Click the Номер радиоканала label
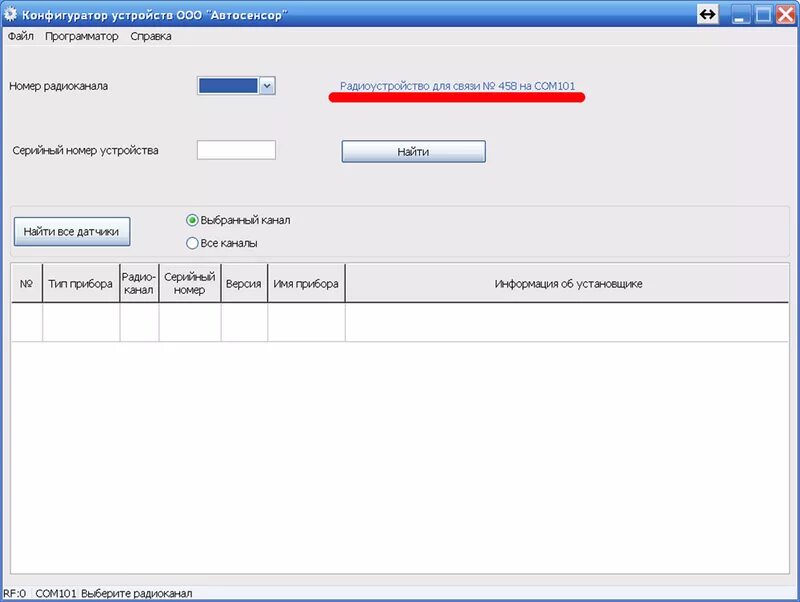The height and width of the screenshot is (602, 800). pos(58,86)
